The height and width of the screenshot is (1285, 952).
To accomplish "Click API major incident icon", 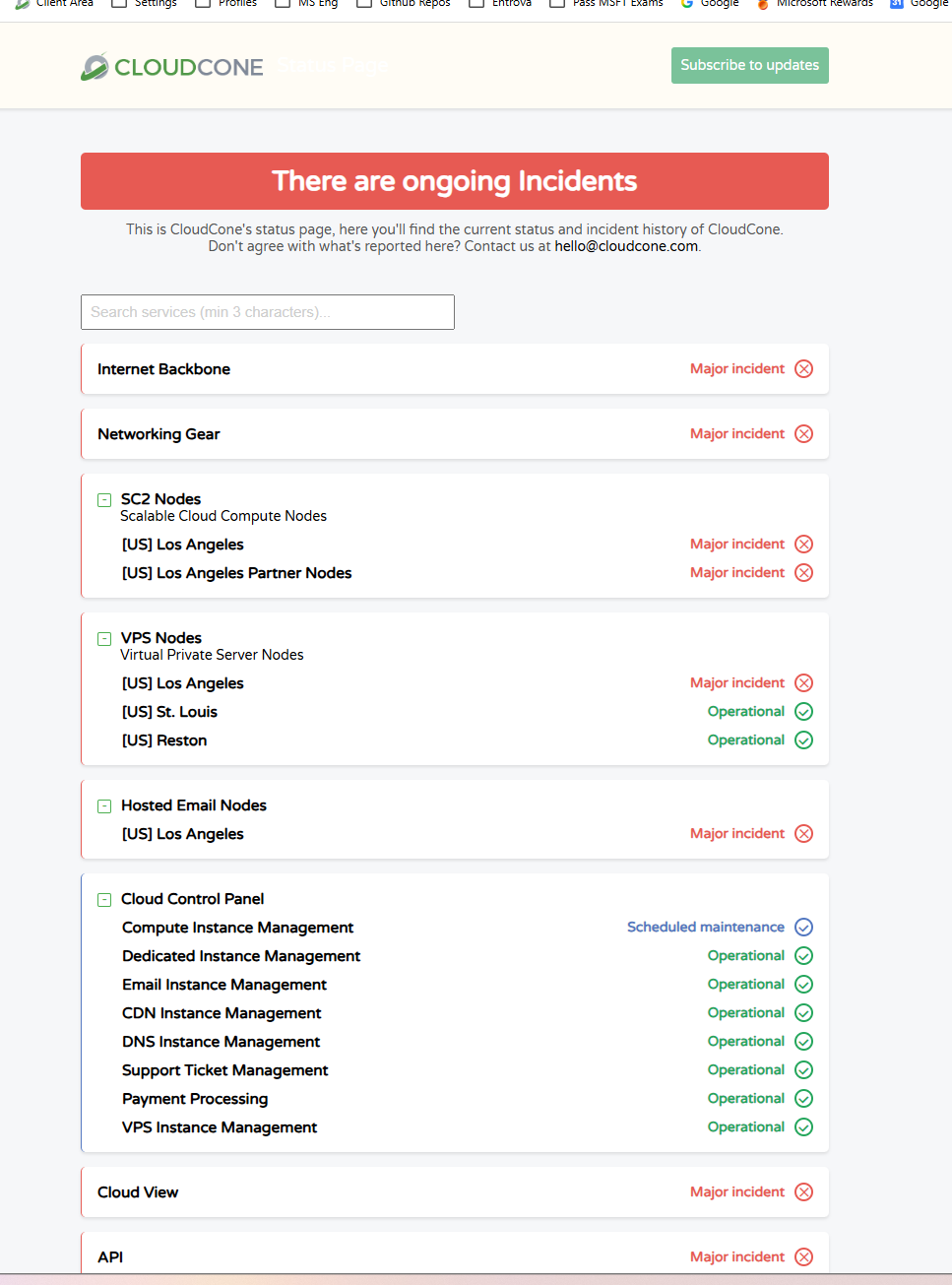I will click(x=804, y=1257).
